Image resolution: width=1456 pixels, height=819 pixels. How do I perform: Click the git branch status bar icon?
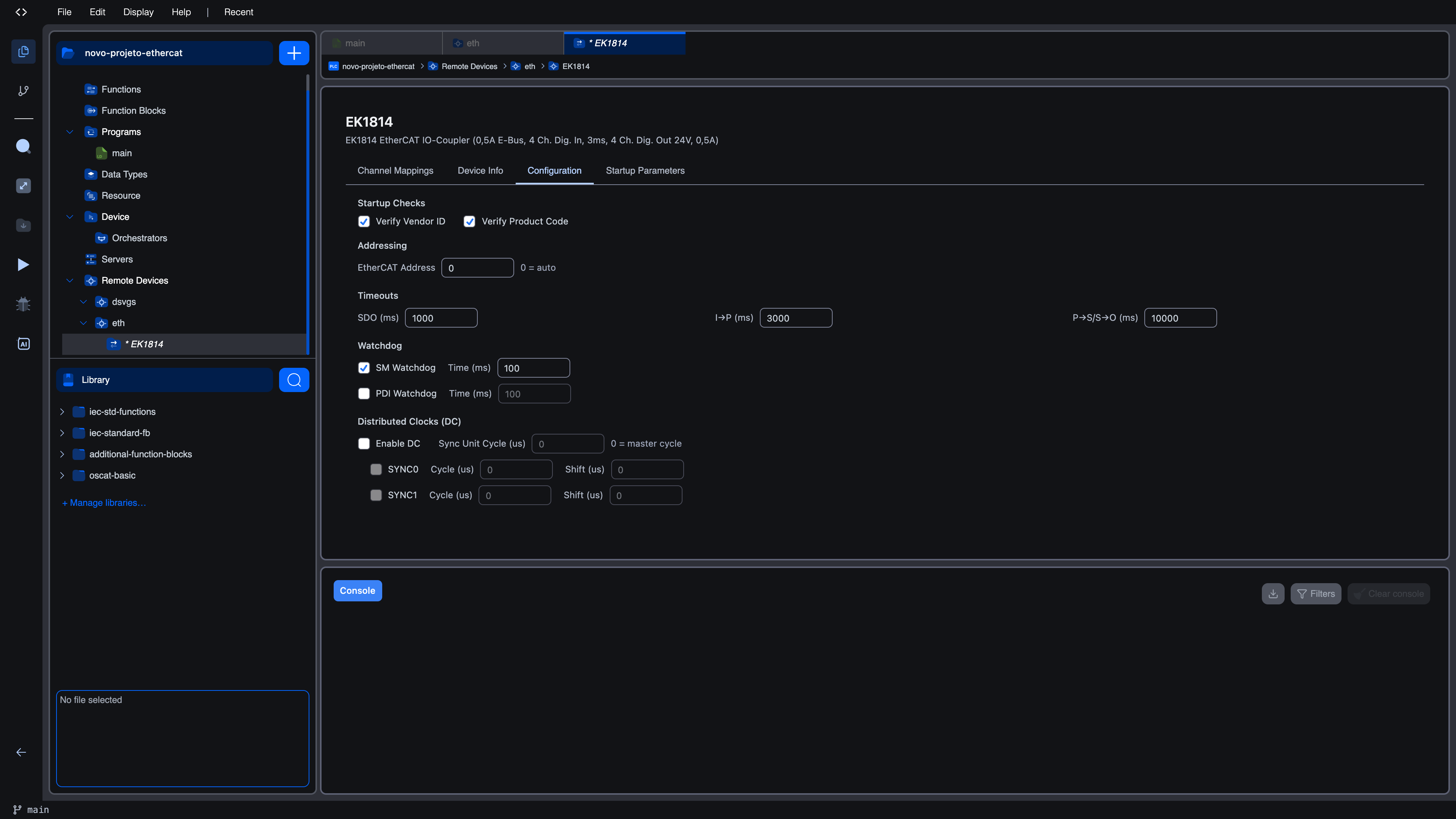17,810
